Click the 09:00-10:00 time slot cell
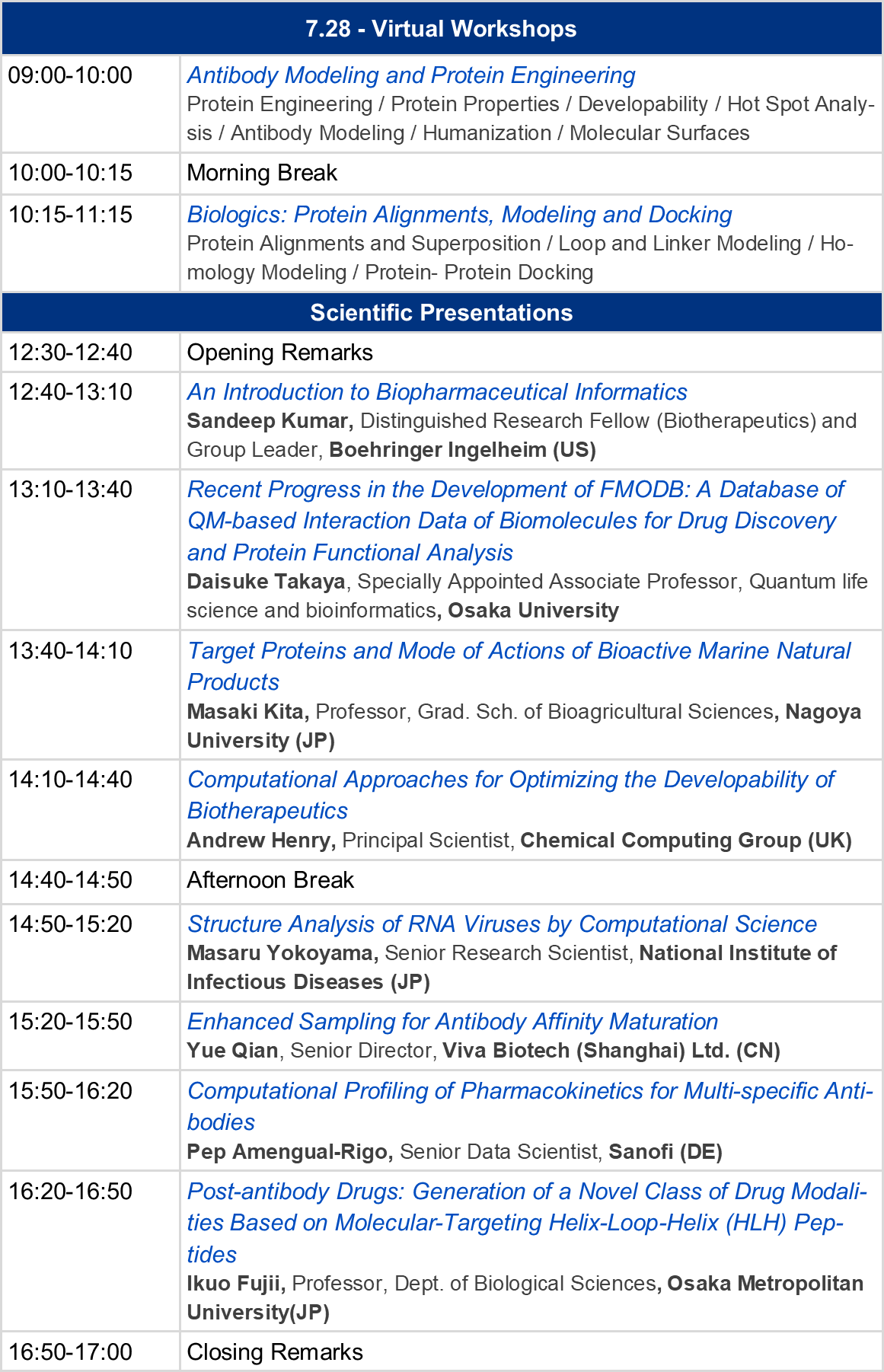Viewport: 884px width, 1372px height. (x=91, y=104)
